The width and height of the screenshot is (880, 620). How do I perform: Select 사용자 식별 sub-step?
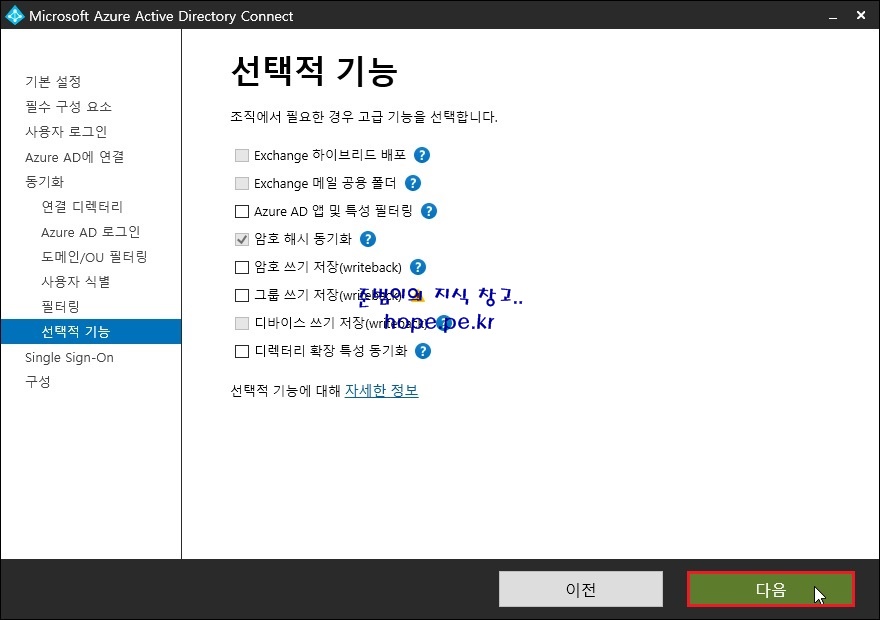[76, 282]
